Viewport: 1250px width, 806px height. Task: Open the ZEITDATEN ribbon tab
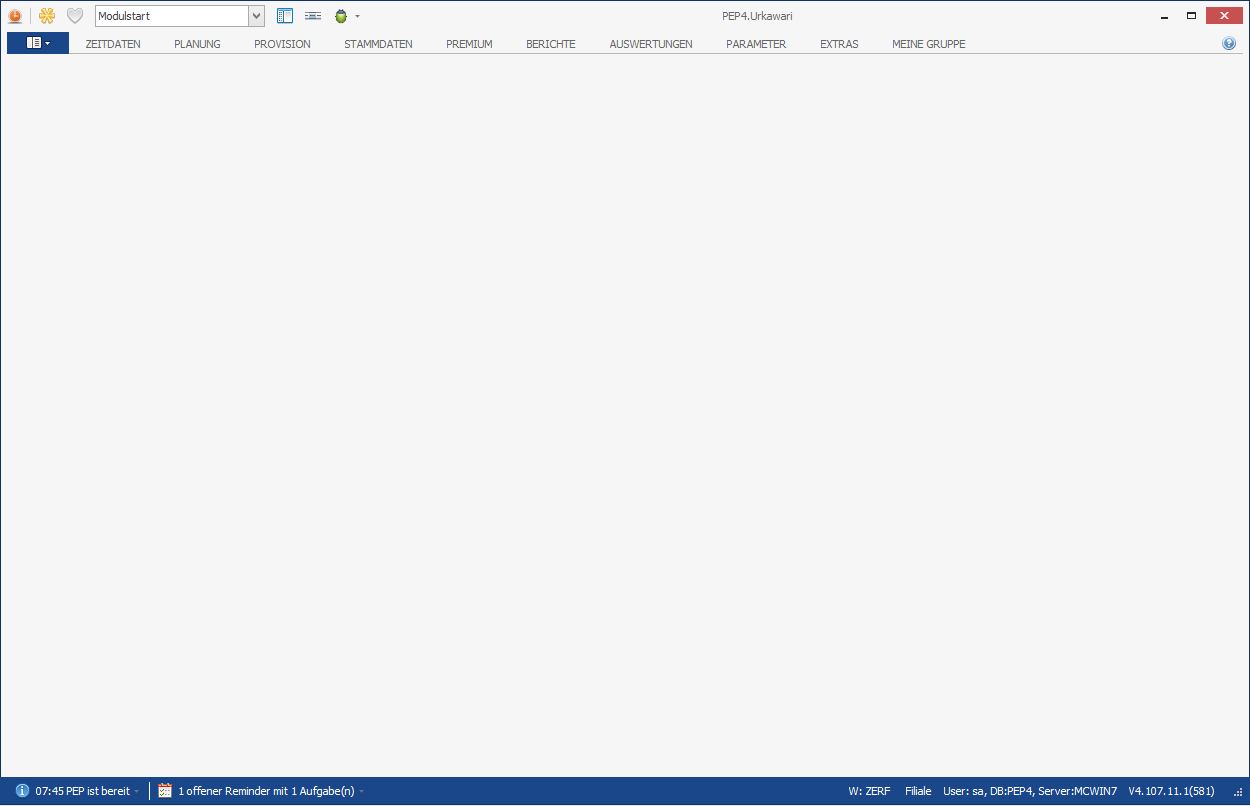point(113,44)
